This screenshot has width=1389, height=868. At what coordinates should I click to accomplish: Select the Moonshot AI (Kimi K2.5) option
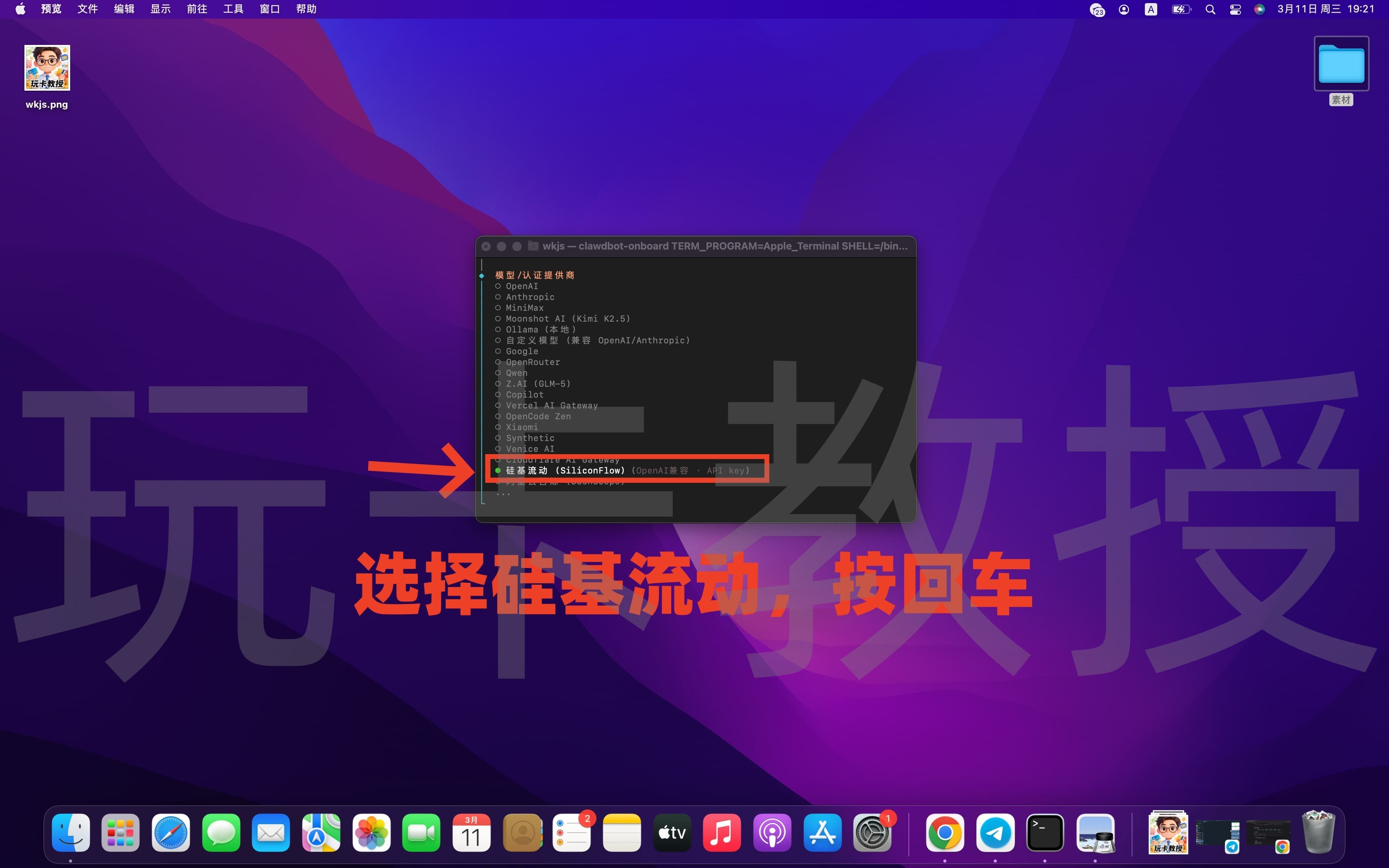[x=567, y=319]
